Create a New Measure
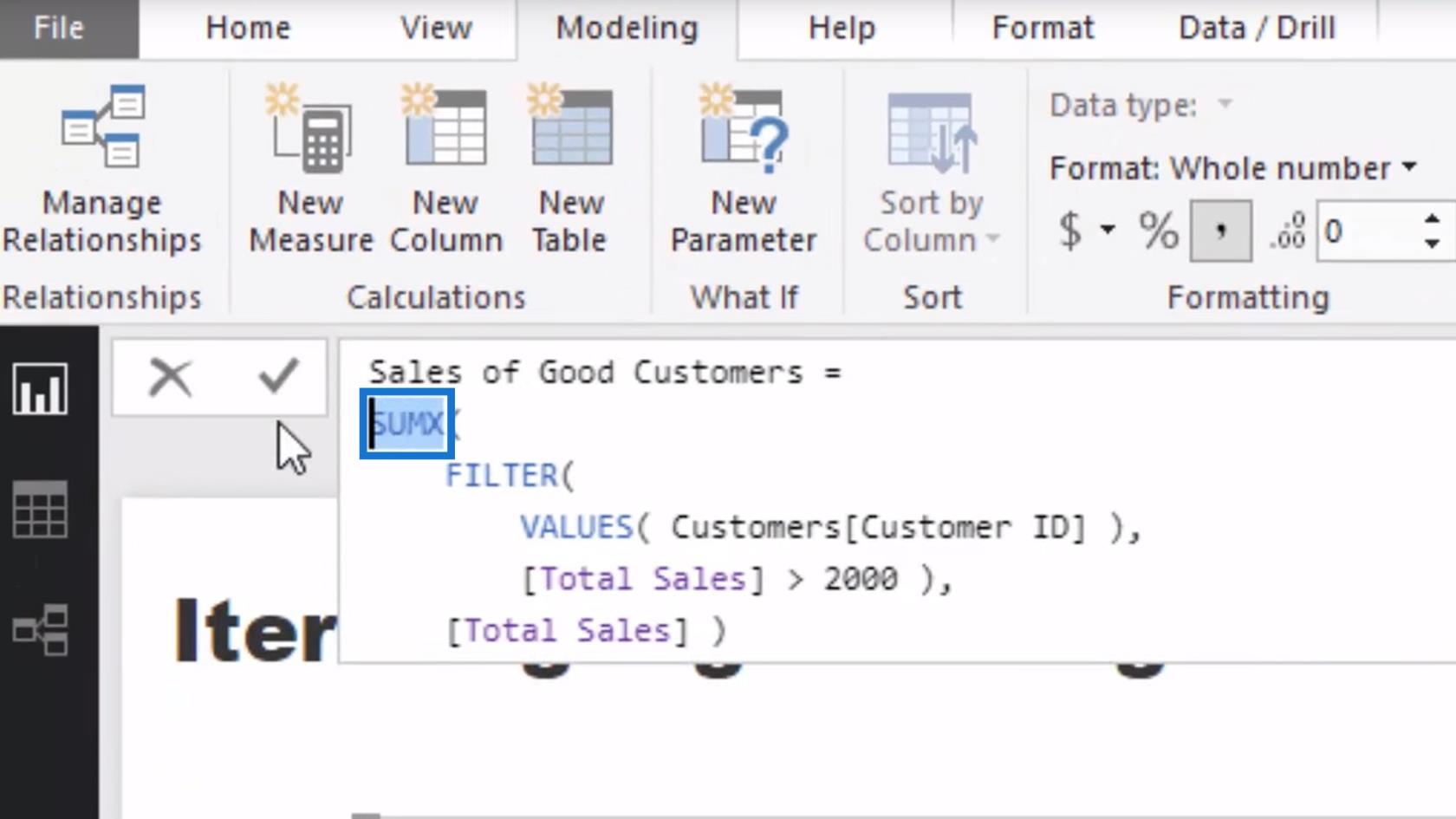 (310, 169)
